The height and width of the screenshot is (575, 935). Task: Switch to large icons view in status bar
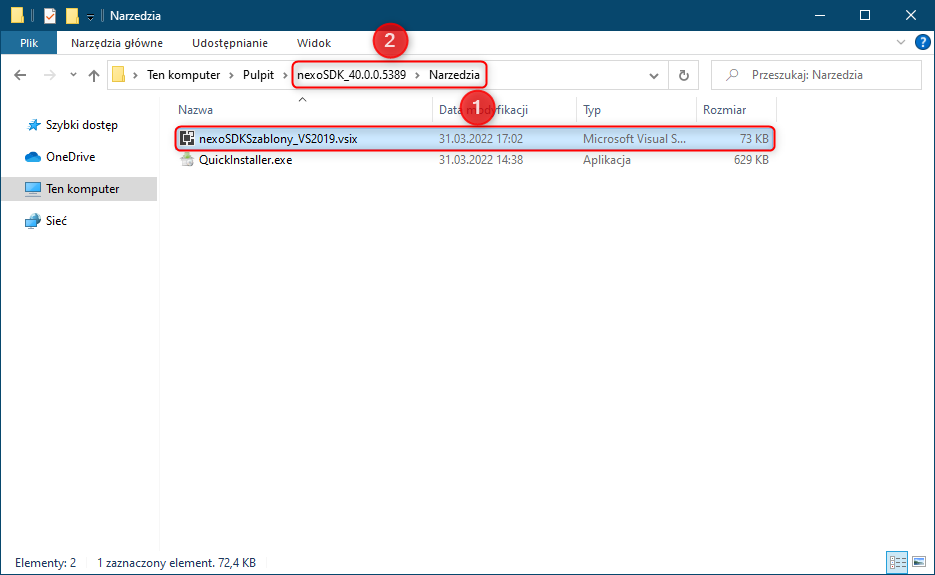click(x=919, y=562)
